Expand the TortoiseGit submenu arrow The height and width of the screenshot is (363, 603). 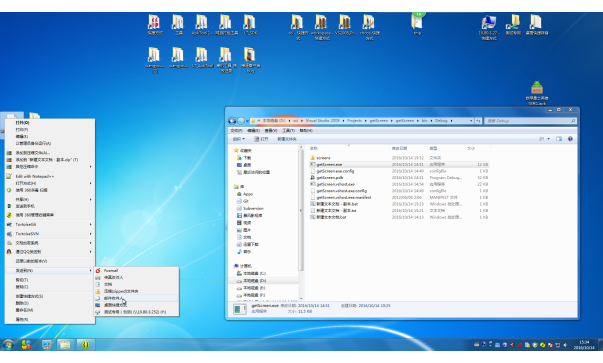91,224
